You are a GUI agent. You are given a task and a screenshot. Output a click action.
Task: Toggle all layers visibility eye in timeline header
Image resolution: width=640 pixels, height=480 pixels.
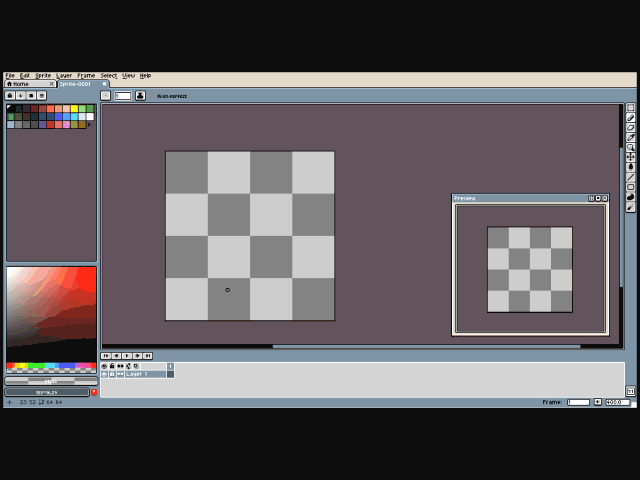[x=104, y=366]
